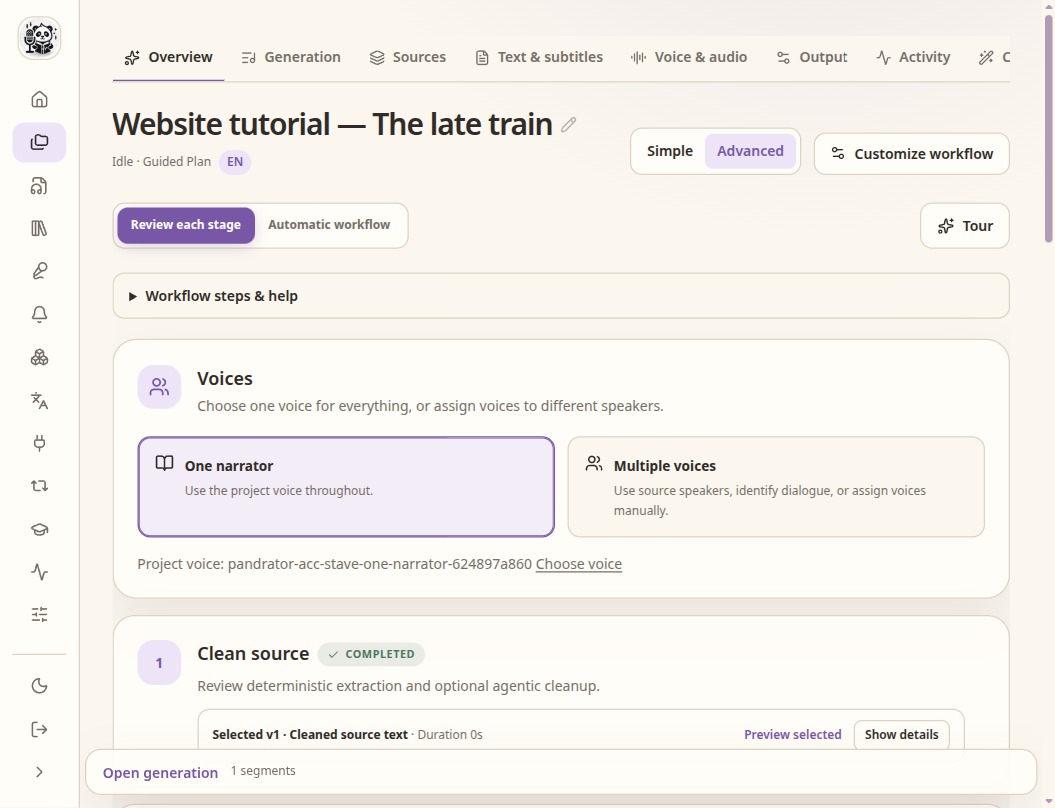Viewport: 1055px width, 808px height.
Task: Open the library books icon in sidebar
Action: [x=39, y=229]
